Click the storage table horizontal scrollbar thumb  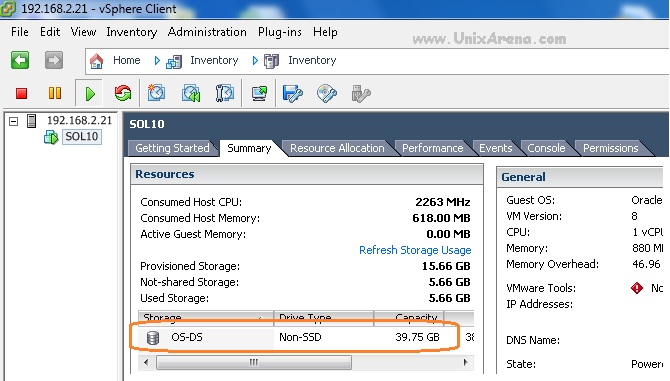(254, 363)
